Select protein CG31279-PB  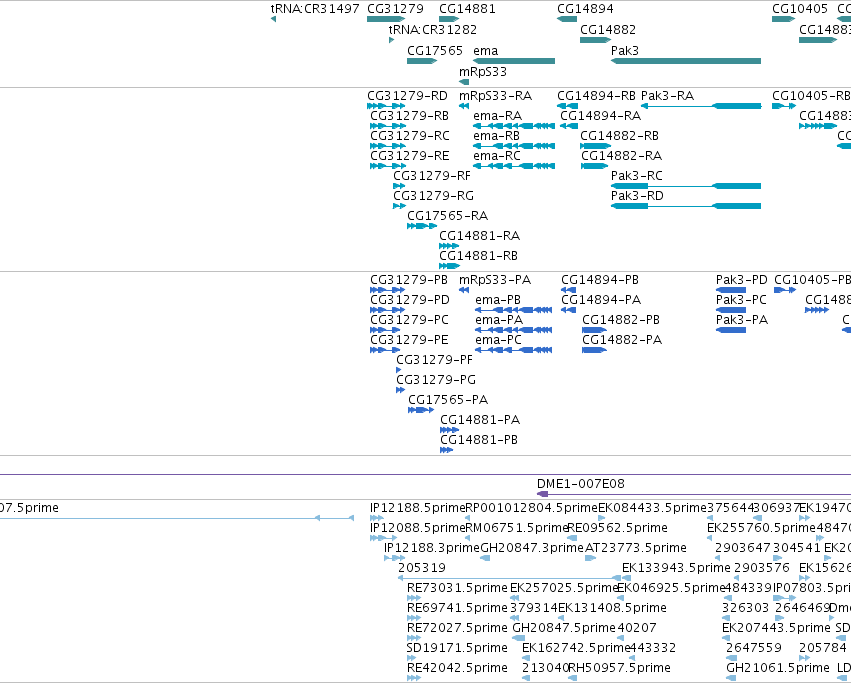[x=409, y=280]
